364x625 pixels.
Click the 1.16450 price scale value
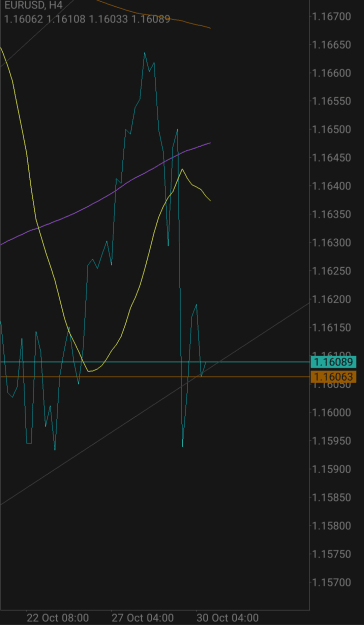click(333, 158)
